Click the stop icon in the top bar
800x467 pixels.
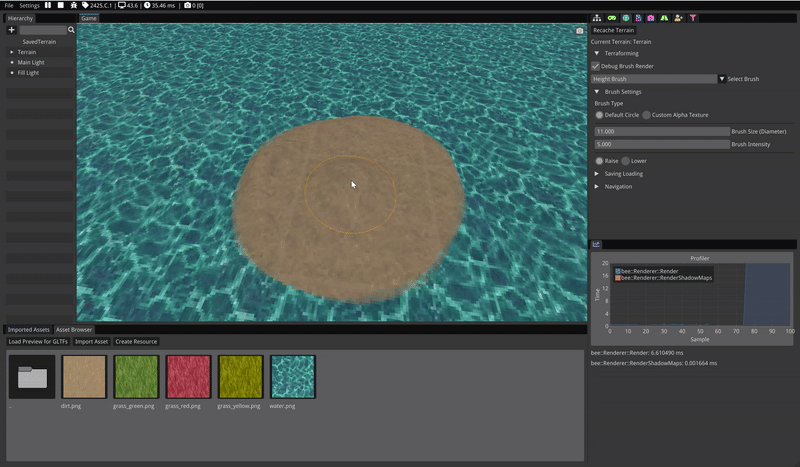coord(60,6)
